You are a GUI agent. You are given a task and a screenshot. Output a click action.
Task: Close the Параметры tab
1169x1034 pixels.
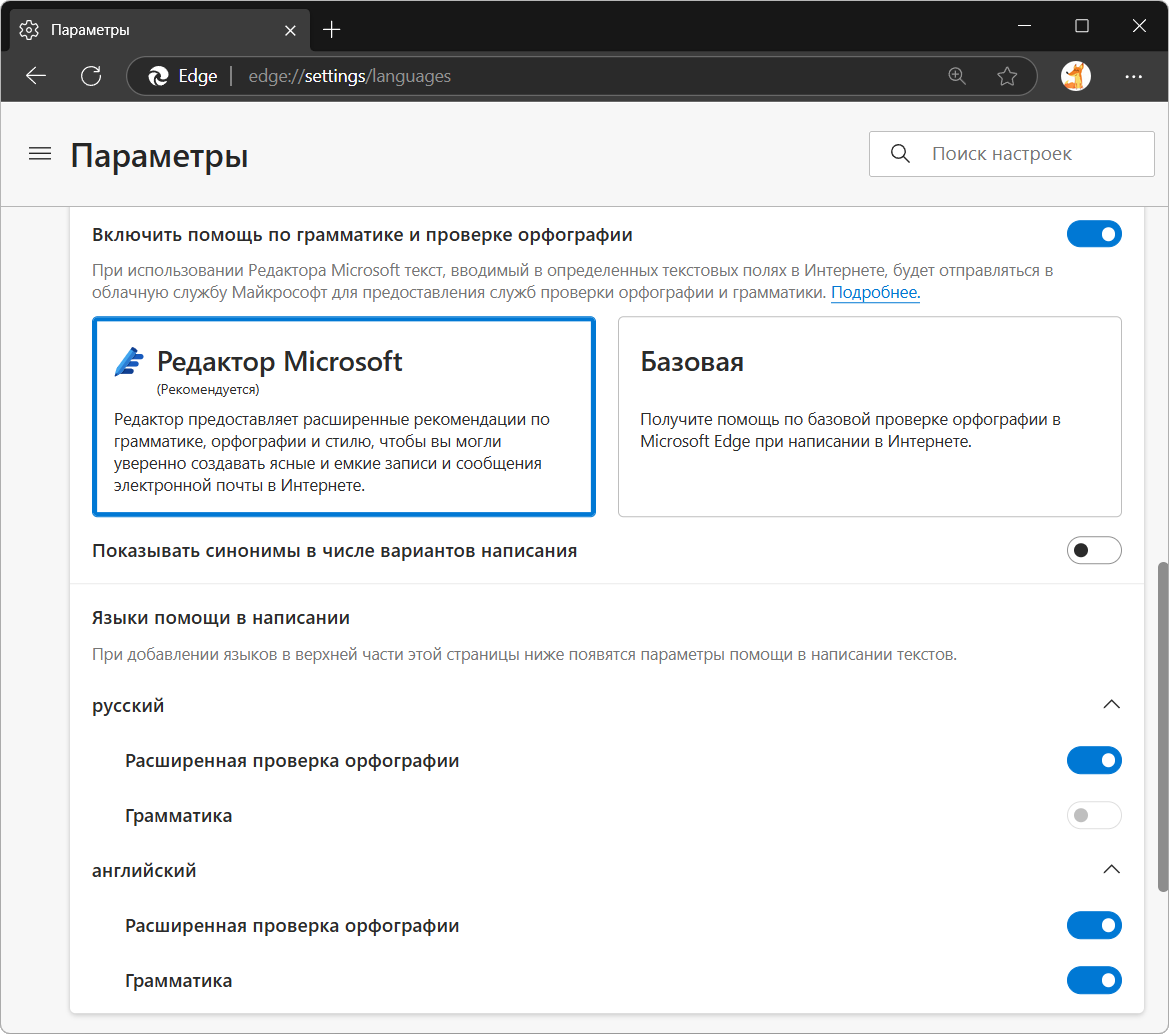click(x=290, y=31)
